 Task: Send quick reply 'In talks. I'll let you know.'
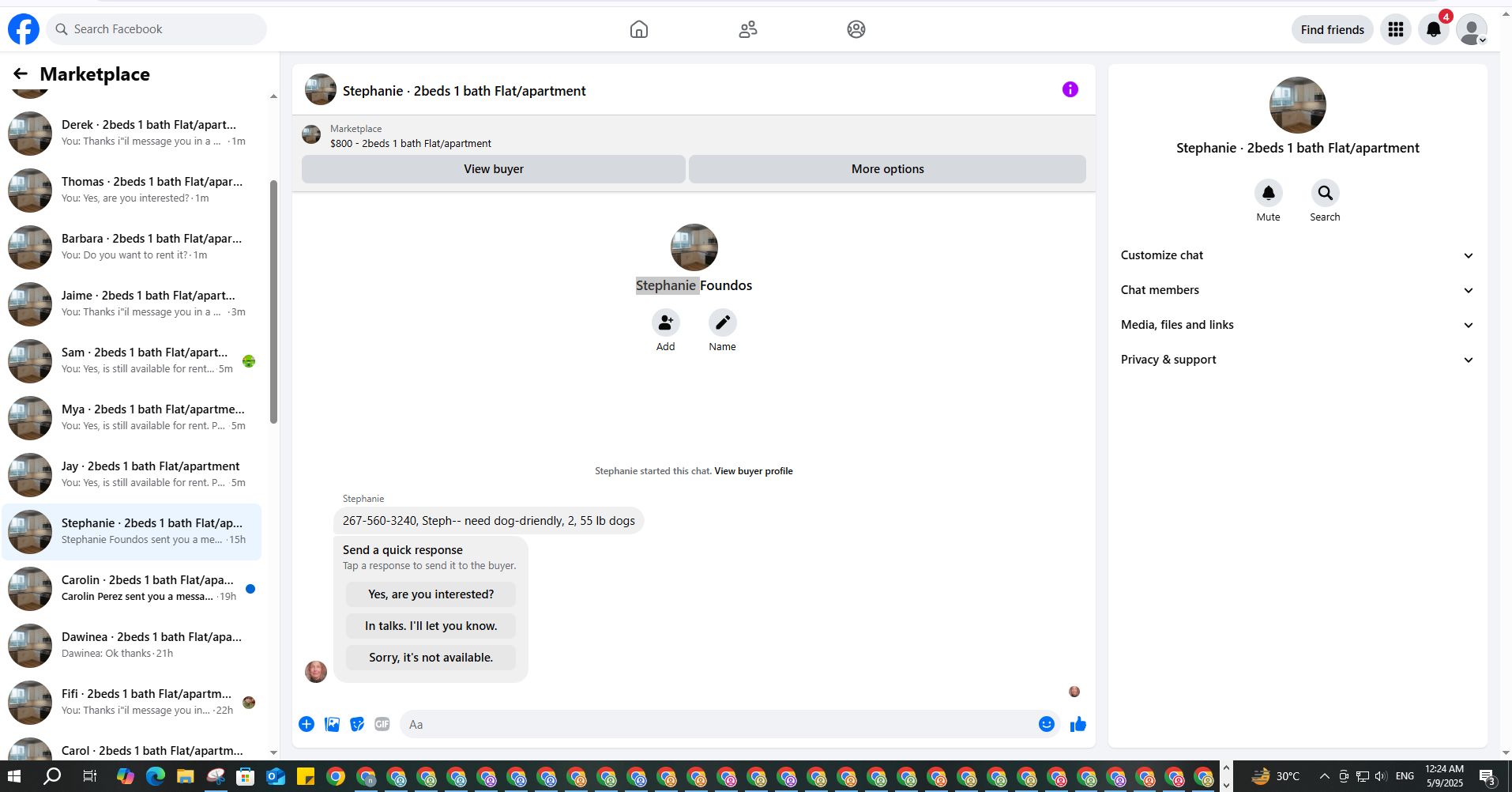point(431,626)
